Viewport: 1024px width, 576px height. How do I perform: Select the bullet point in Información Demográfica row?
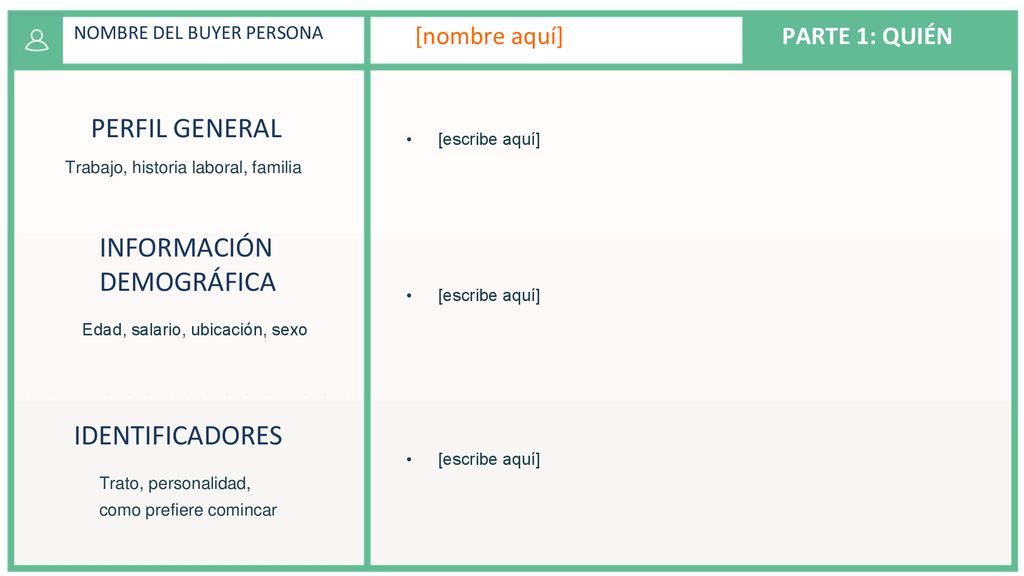(x=409, y=296)
